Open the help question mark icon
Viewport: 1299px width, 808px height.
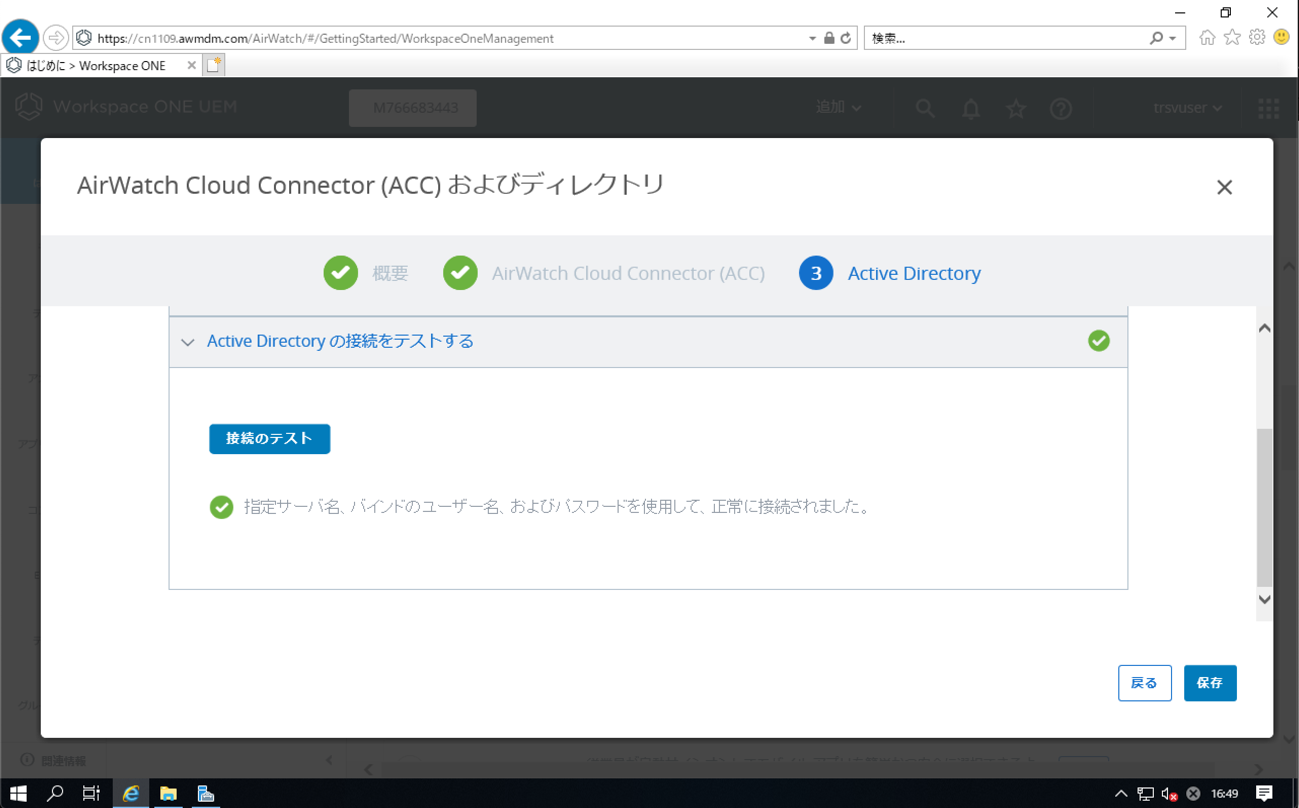[x=1061, y=108]
